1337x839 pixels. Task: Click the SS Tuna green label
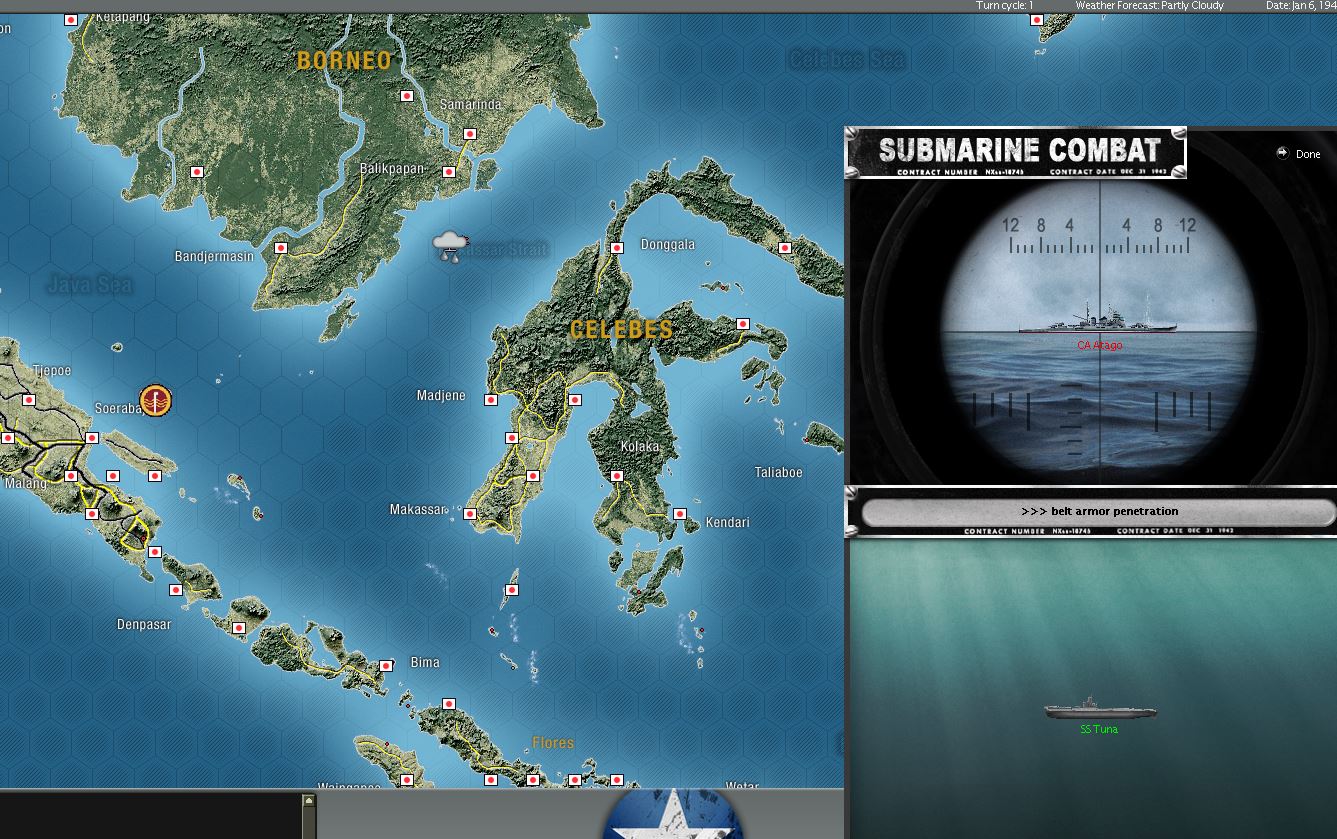(x=1099, y=729)
